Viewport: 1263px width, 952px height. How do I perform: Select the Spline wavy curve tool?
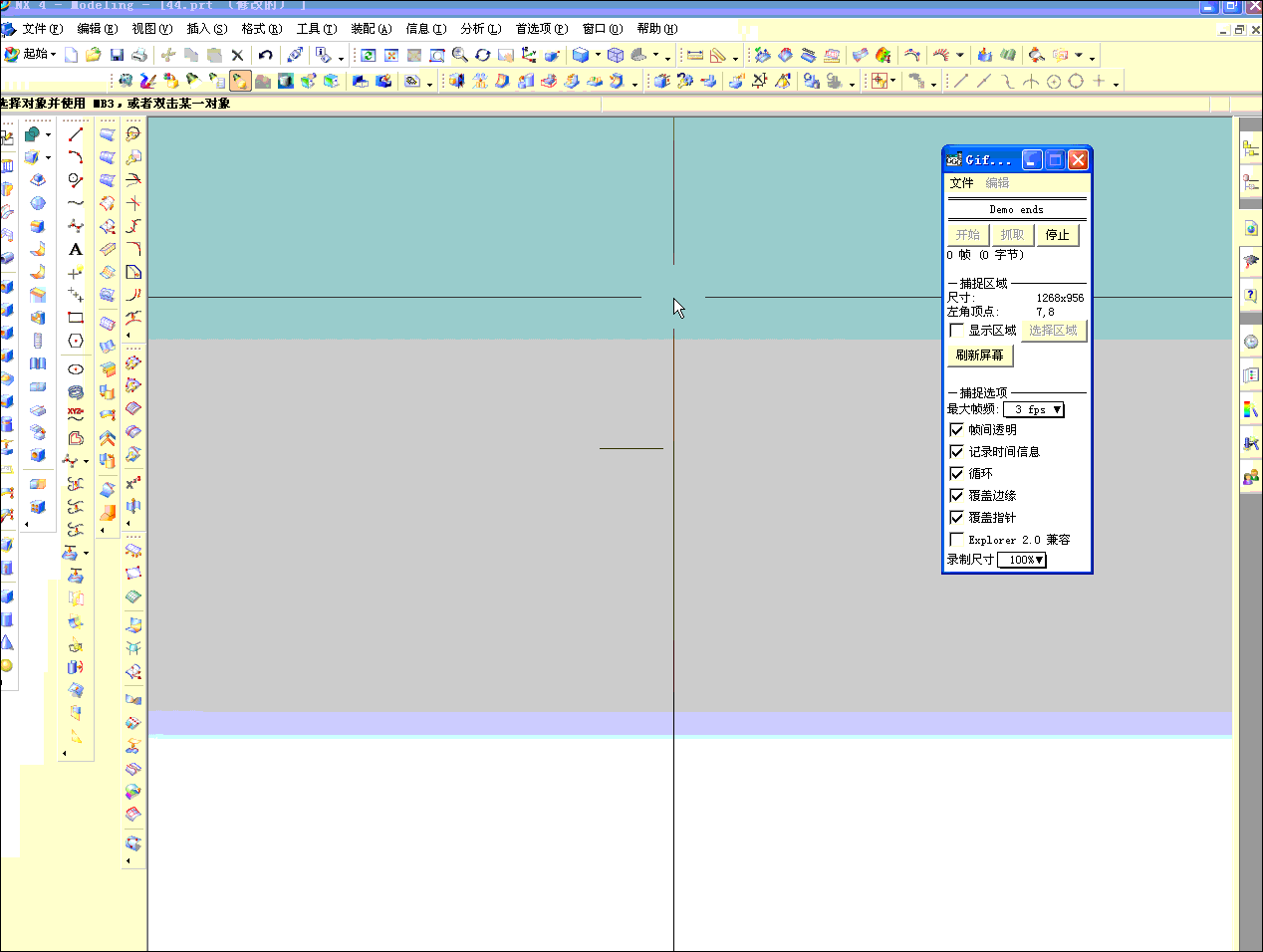[x=76, y=203]
